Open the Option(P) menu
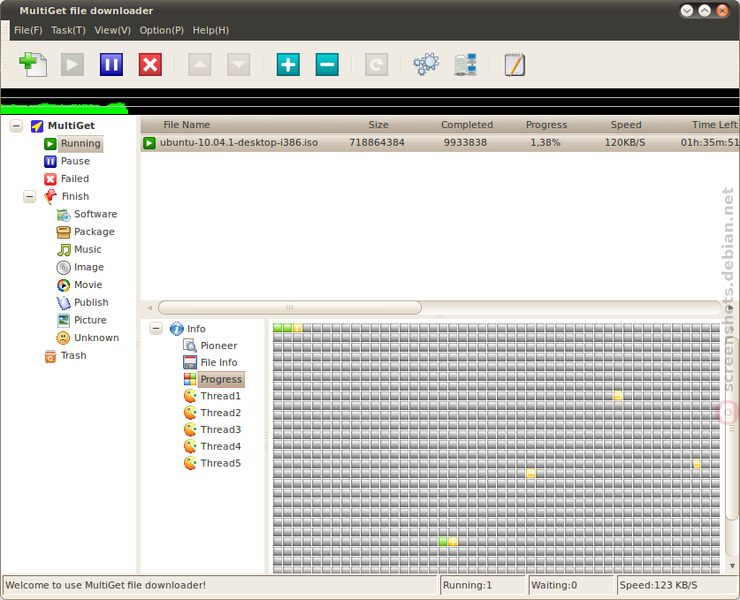 tap(161, 30)
